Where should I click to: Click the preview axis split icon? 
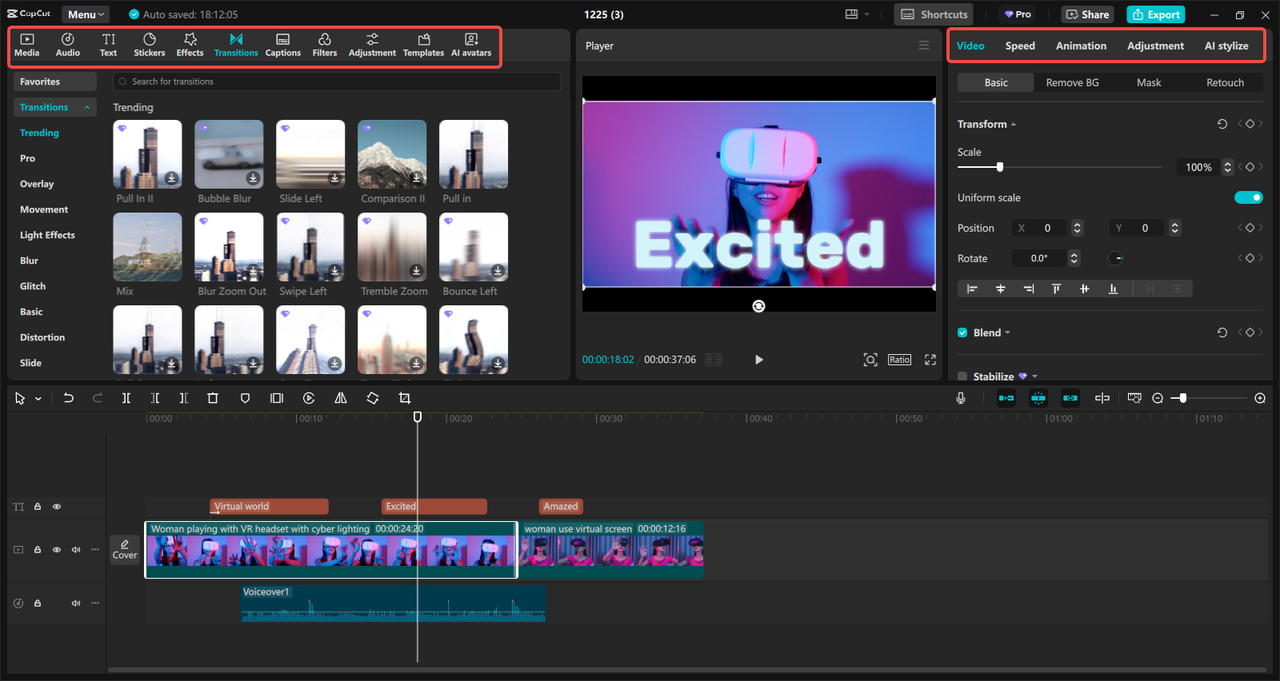pos(1102,398)
